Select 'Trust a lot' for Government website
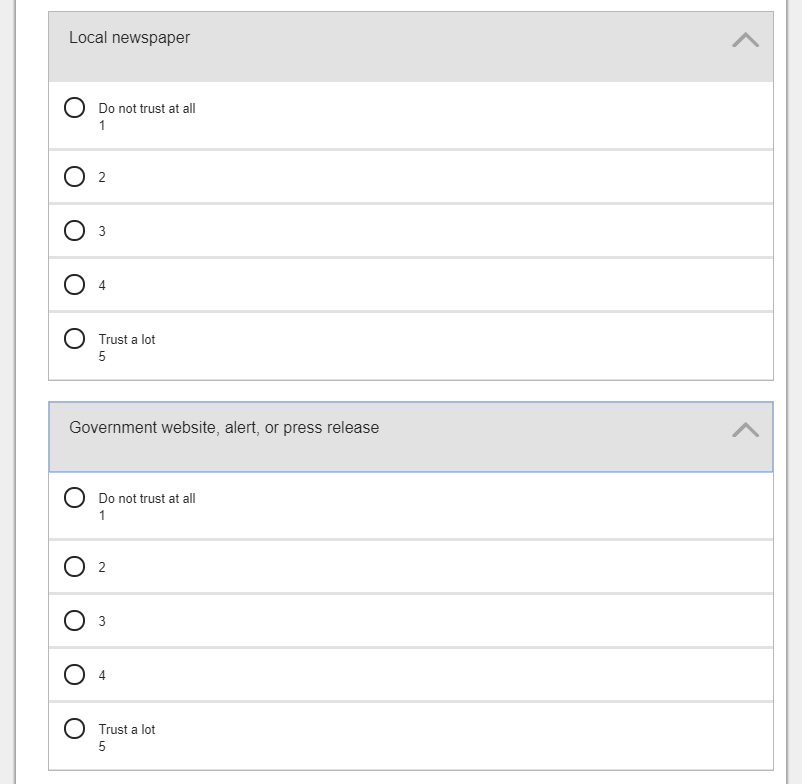The height and width of the screenshot is (784, 802). coord(75,728)
